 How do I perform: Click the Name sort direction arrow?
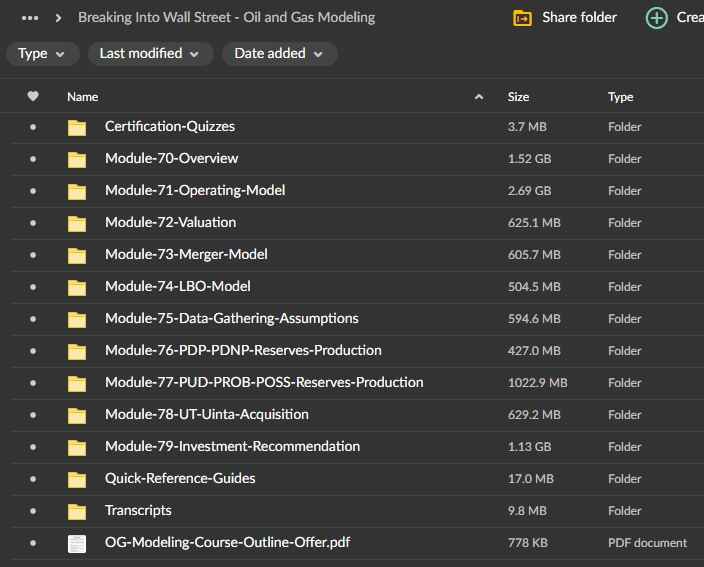(479, 97)
